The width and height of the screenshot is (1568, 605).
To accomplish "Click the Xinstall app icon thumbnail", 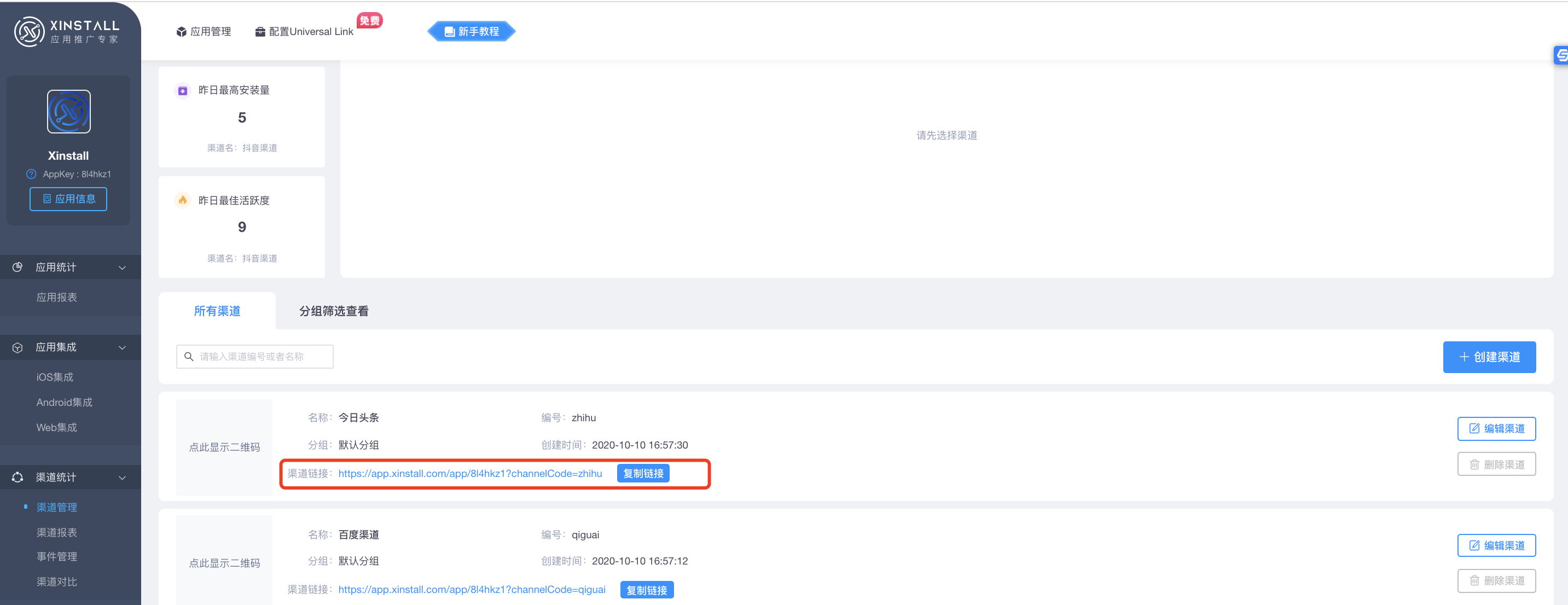I will click(69, 112).
